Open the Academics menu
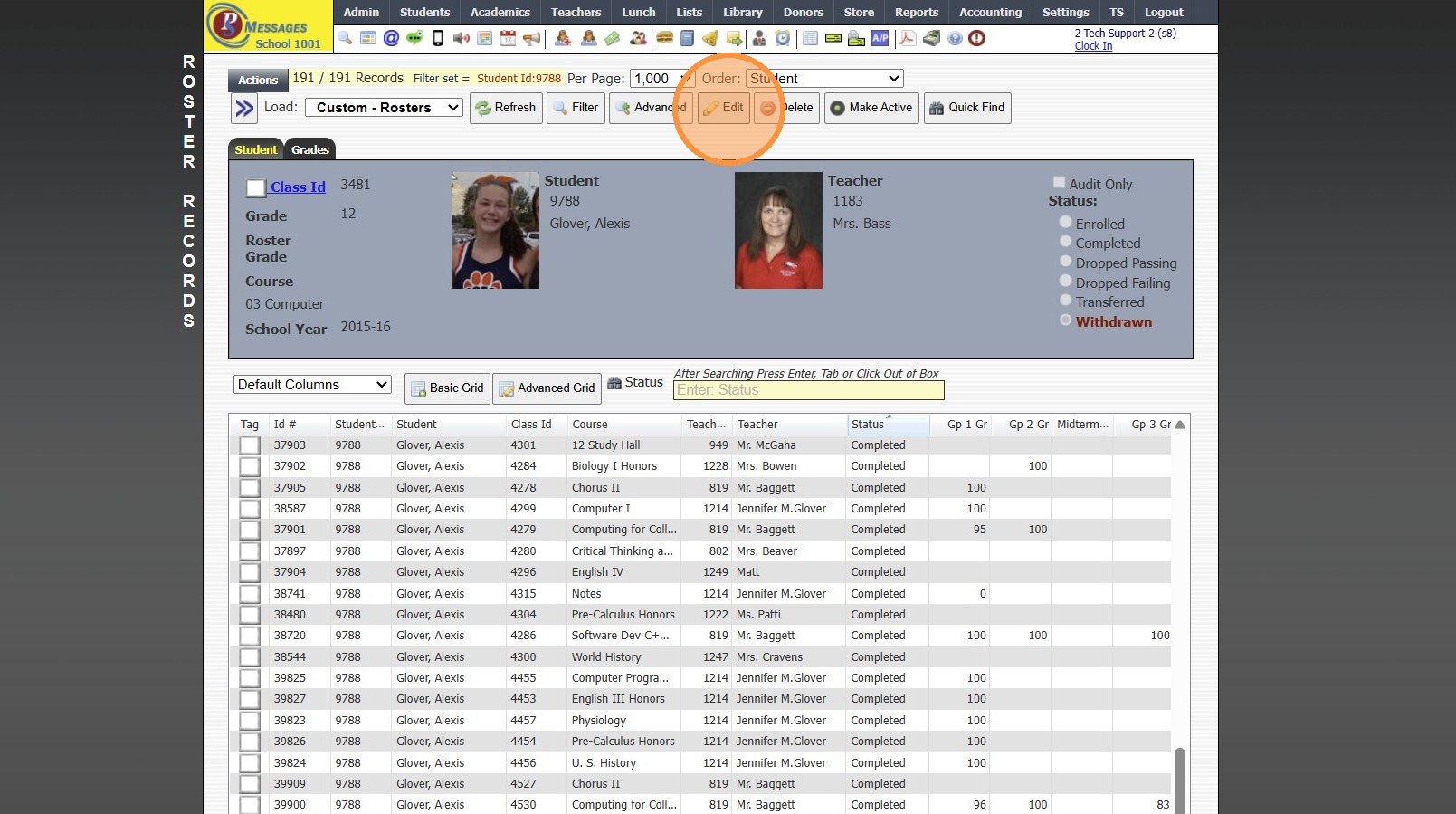The width and height of the screenshot is (1456, 814). (x=500, y=12)
